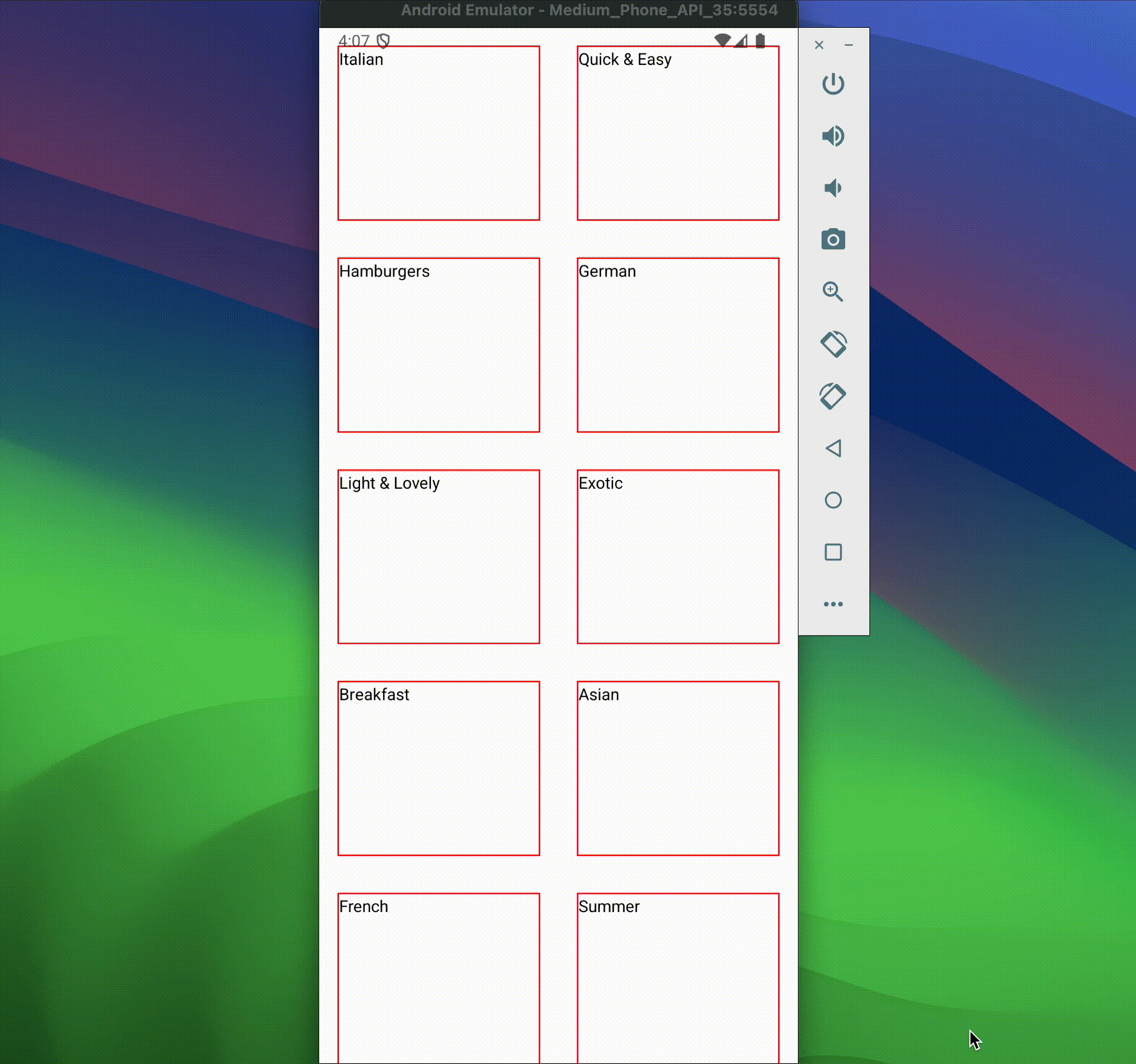Open the Italian category tile
Viewport: 1136px width, 1064px height.
(439, 134)
